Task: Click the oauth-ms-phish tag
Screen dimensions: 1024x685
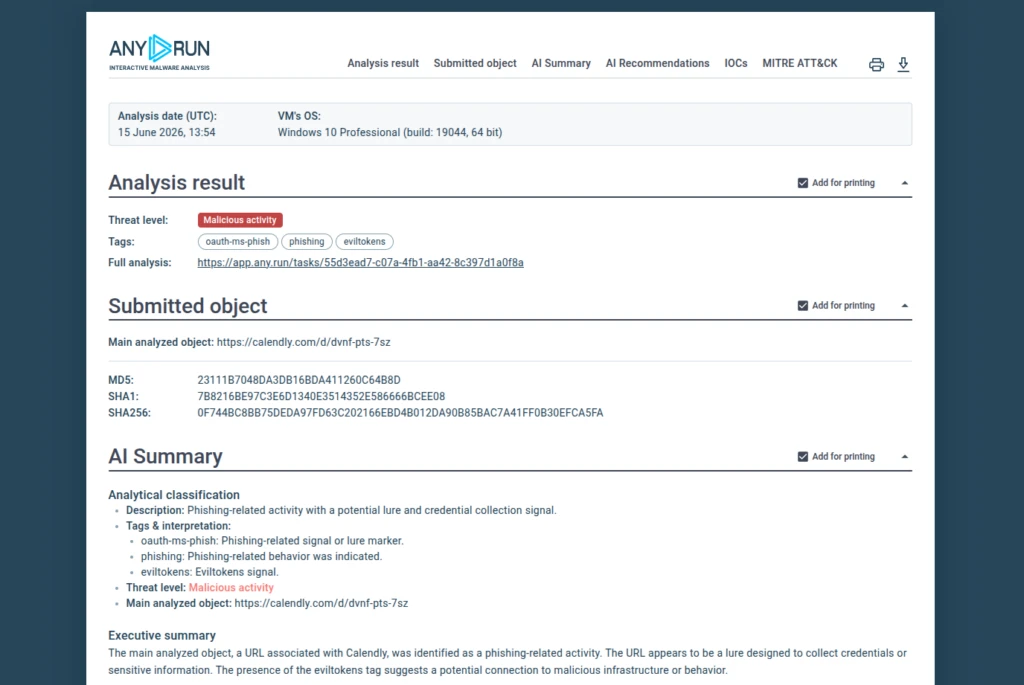Action: pyautogui.click(x=238, y=242)
